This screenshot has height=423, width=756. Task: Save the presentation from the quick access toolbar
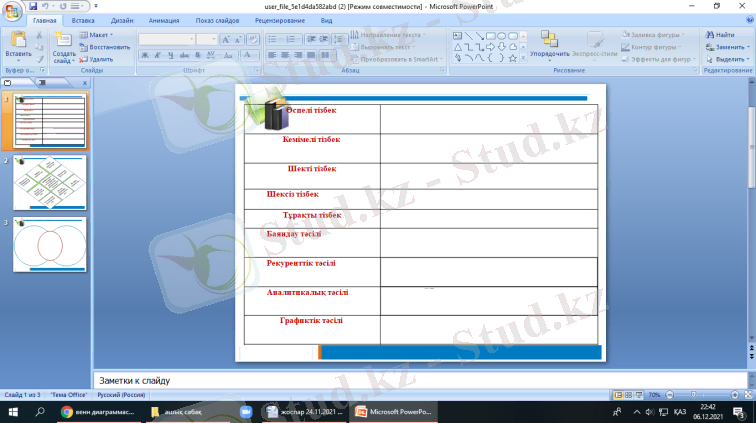pos(33,6)
